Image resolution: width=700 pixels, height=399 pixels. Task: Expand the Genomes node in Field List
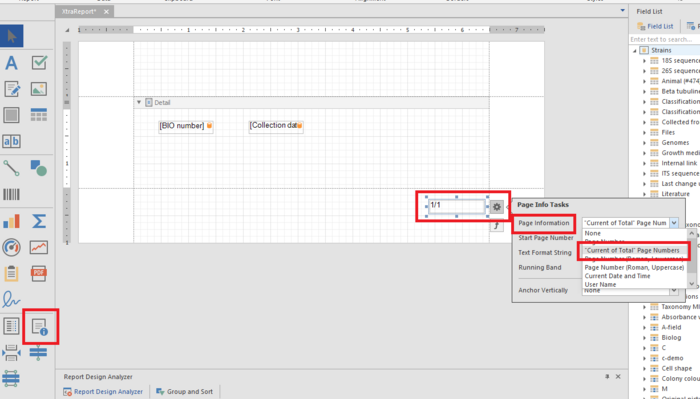(644, 143)
